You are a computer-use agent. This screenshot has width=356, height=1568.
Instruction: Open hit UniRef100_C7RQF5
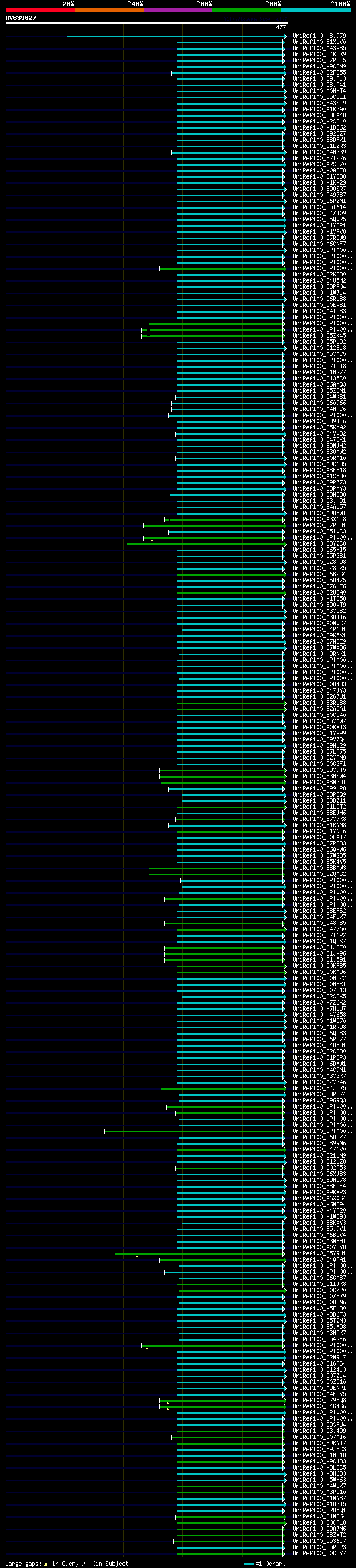[x=319, y=60]
